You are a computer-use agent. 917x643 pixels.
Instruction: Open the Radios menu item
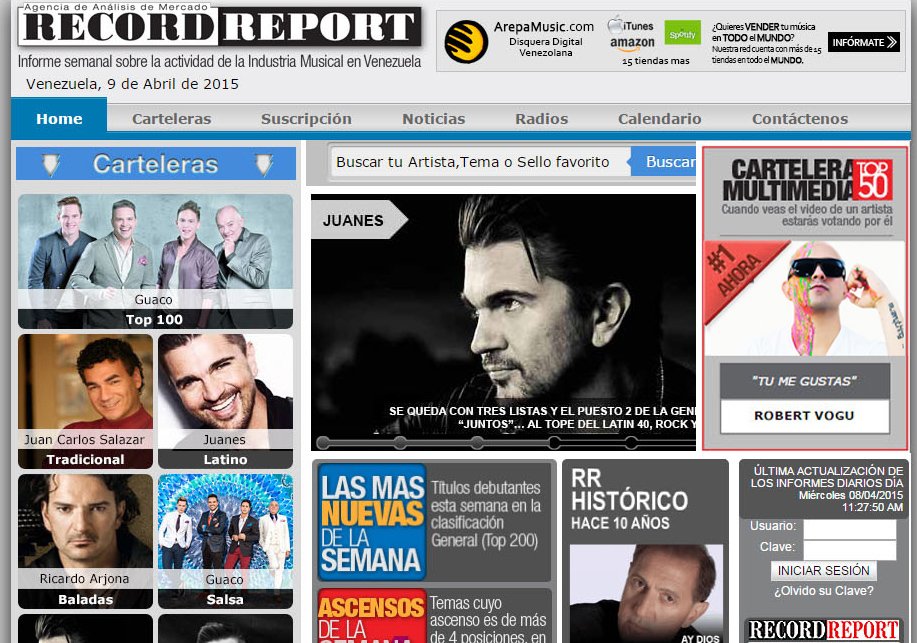(x=542, y=119)
